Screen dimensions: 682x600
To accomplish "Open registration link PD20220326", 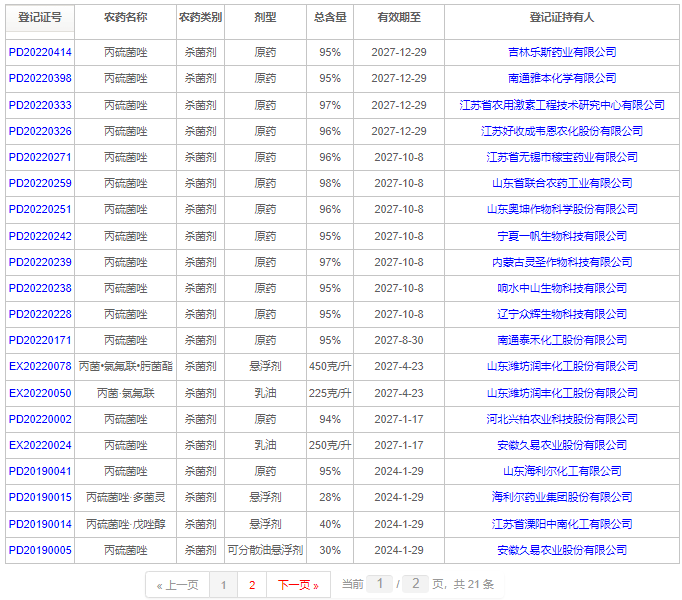I will 40,131.
